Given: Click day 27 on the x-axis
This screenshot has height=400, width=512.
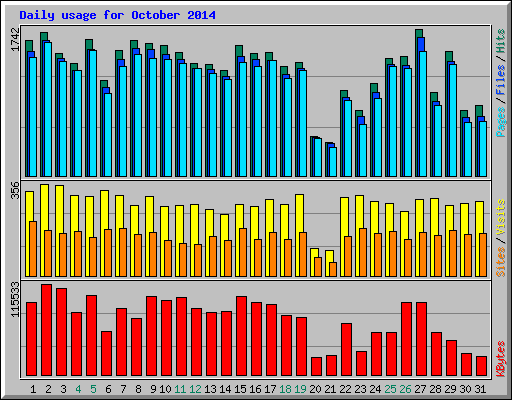Looking at the screenshot, I should click(420, 389).
